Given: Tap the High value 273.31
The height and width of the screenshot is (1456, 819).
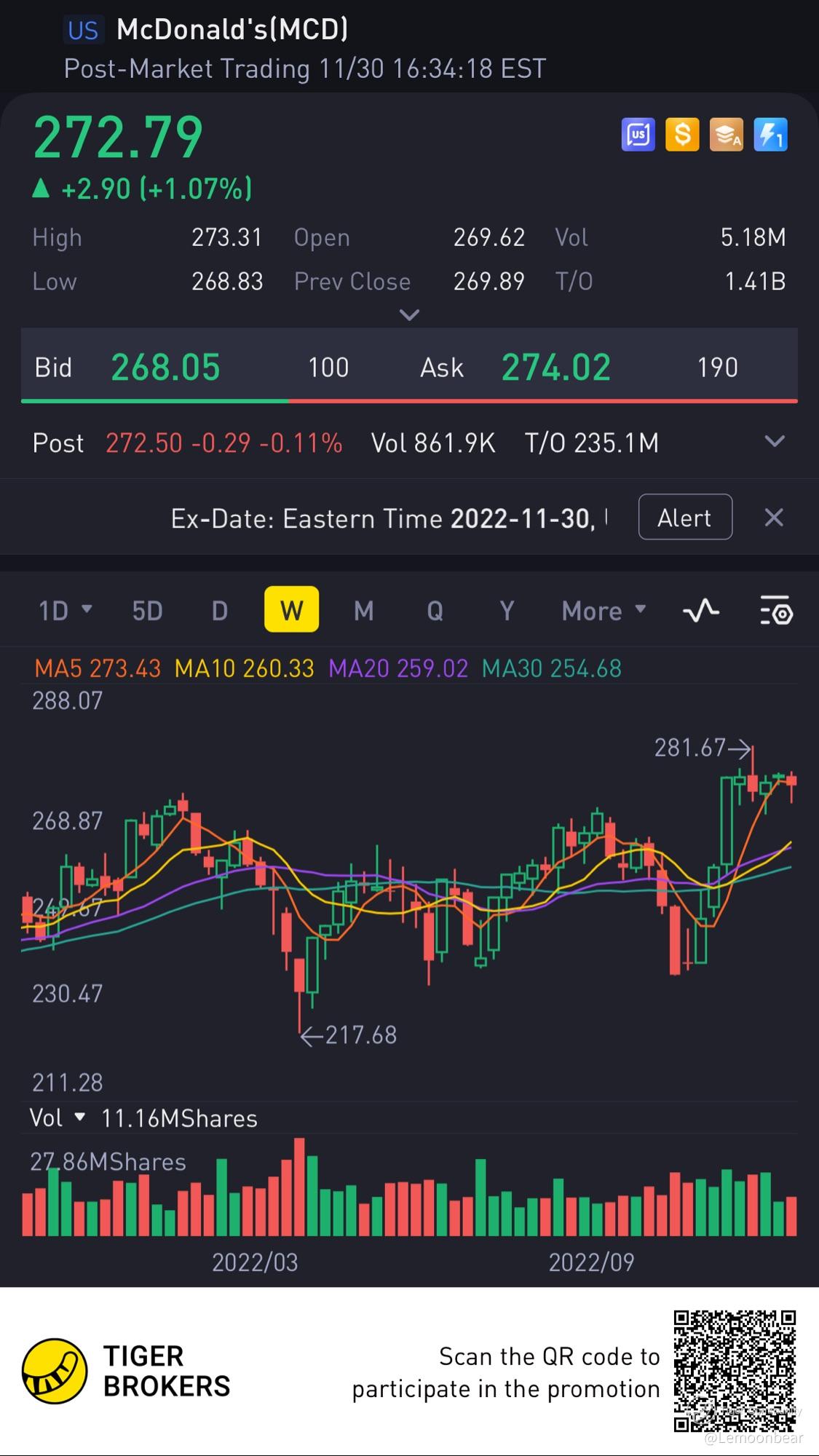Looking at the screenshot, I should pyautogui.click(x=226, y=237).
